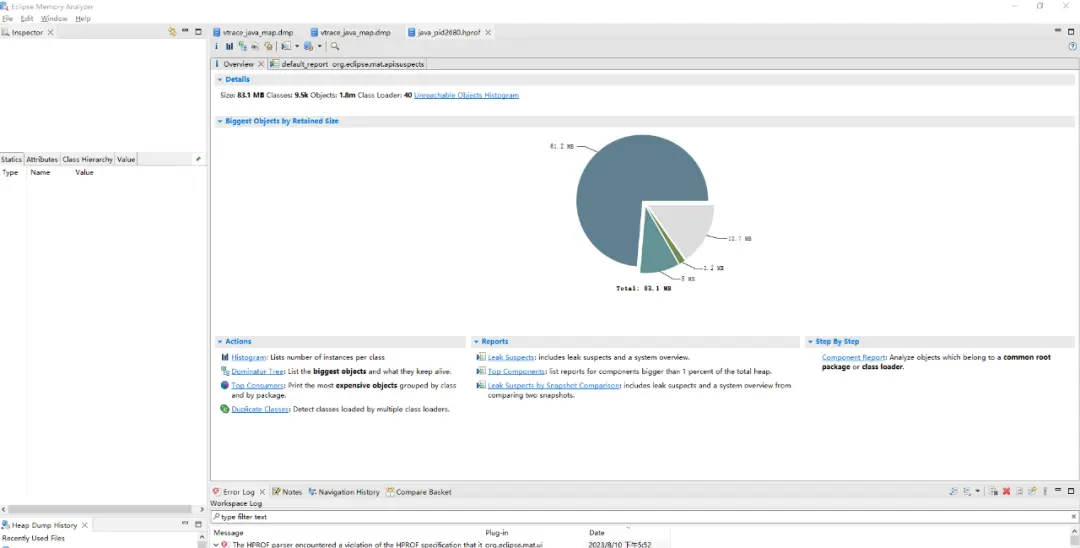Screen dimensions: 1080x548
Task: Delete the error log with red X
Action: click(1006, 492)
